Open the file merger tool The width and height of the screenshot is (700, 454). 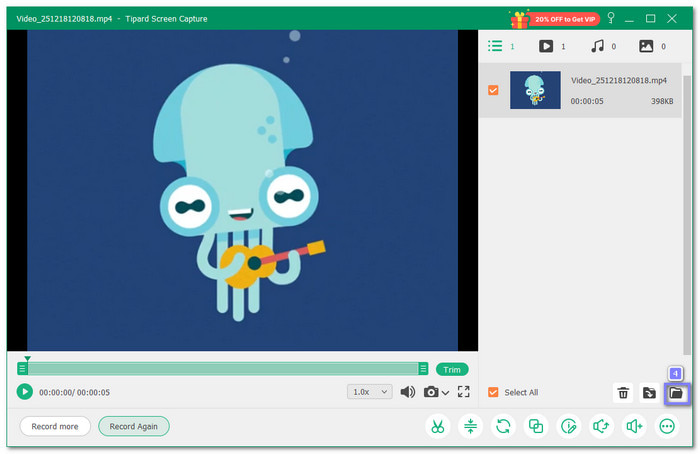tap(536, 426)
